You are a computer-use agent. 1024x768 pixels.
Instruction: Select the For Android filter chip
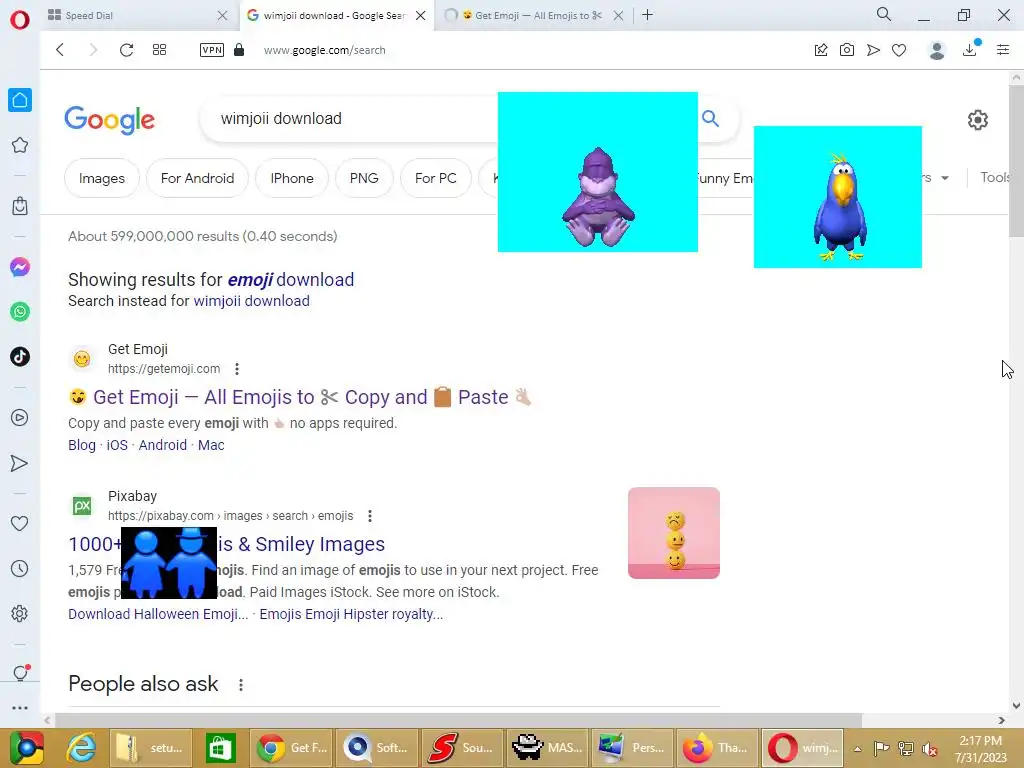click(197, 178)
